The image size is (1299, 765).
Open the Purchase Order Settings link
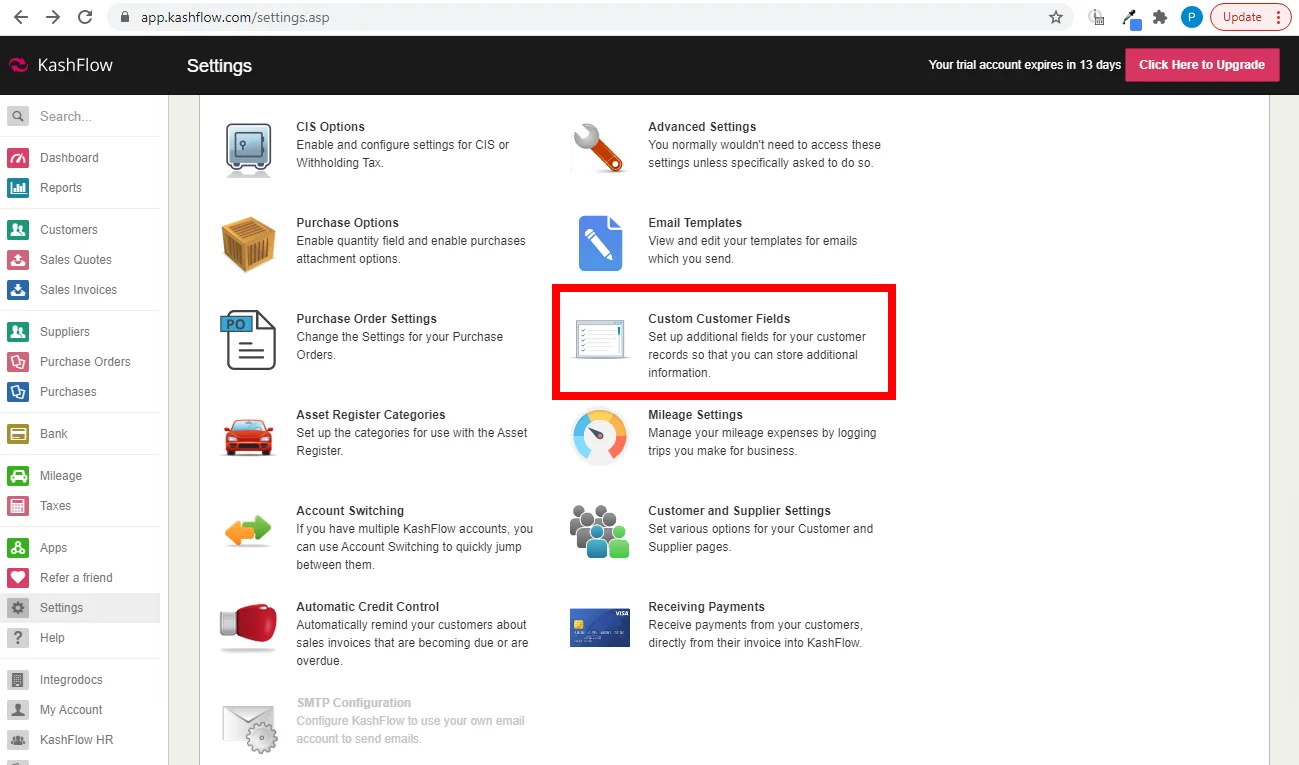366,319
